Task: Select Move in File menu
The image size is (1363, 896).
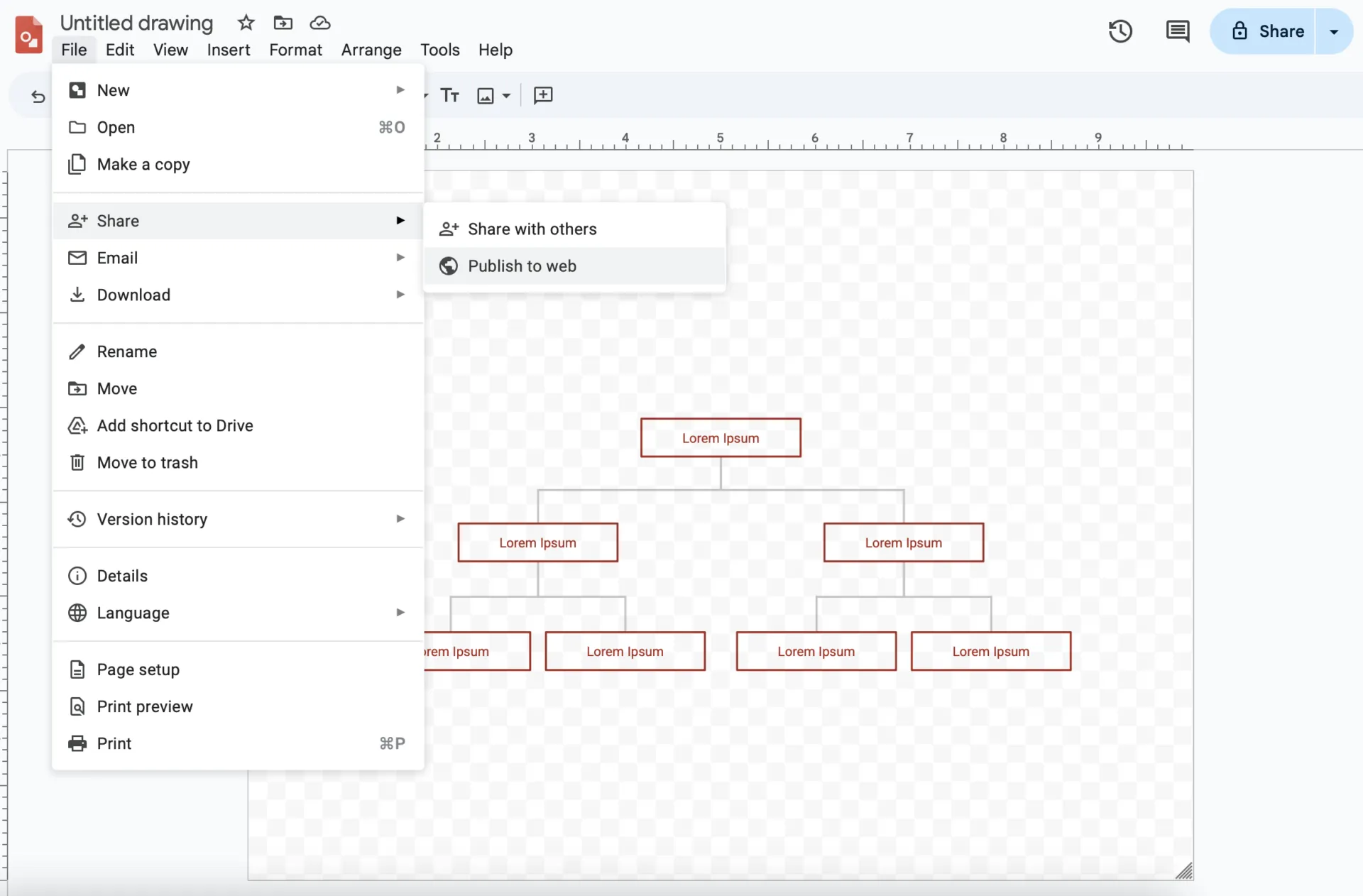Action: pos(238,388)
